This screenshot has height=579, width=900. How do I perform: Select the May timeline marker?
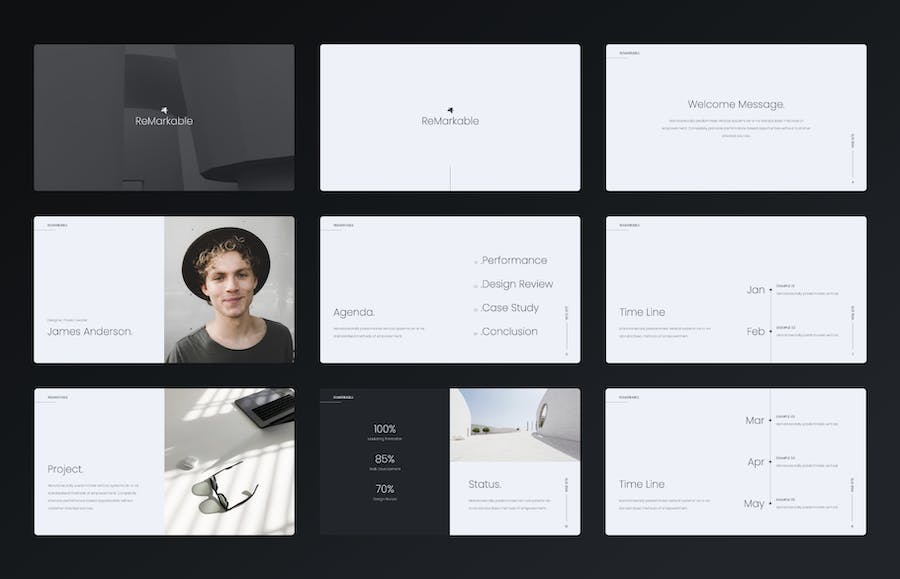click(754, 504)
